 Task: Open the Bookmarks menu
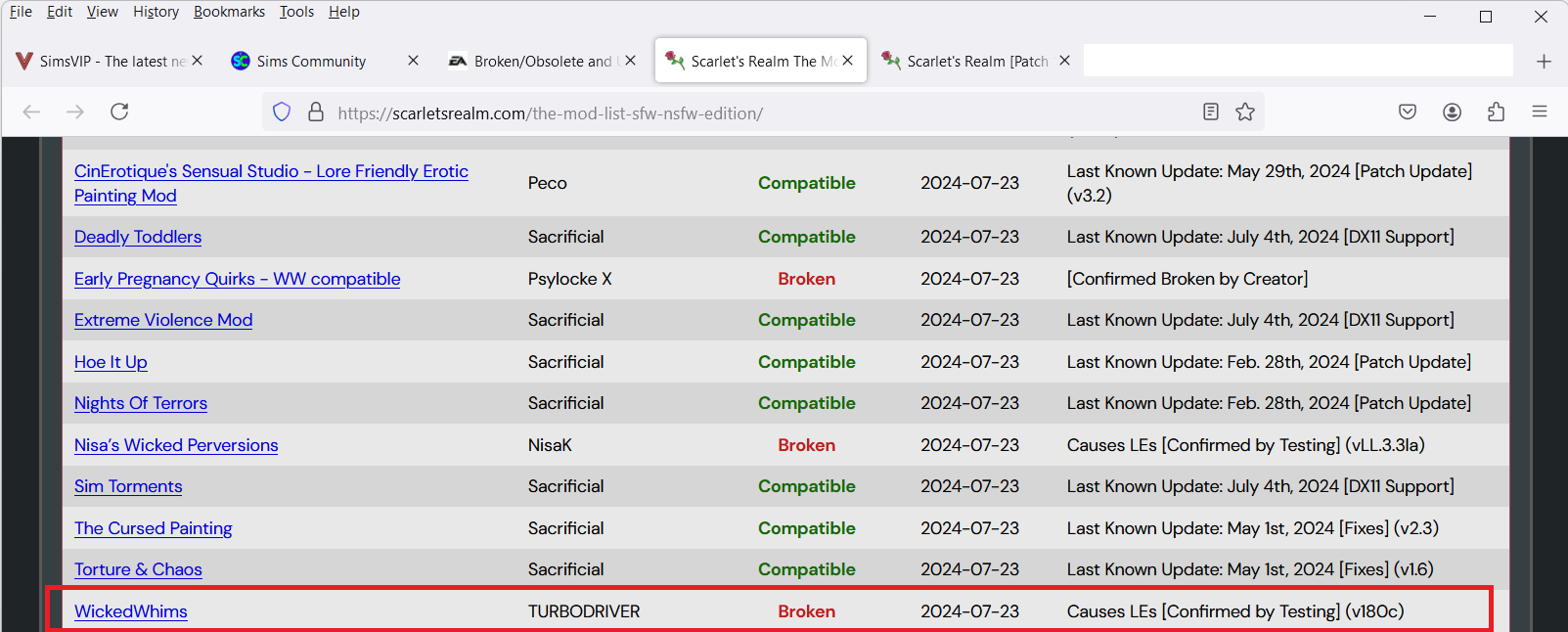coord(229,12)
